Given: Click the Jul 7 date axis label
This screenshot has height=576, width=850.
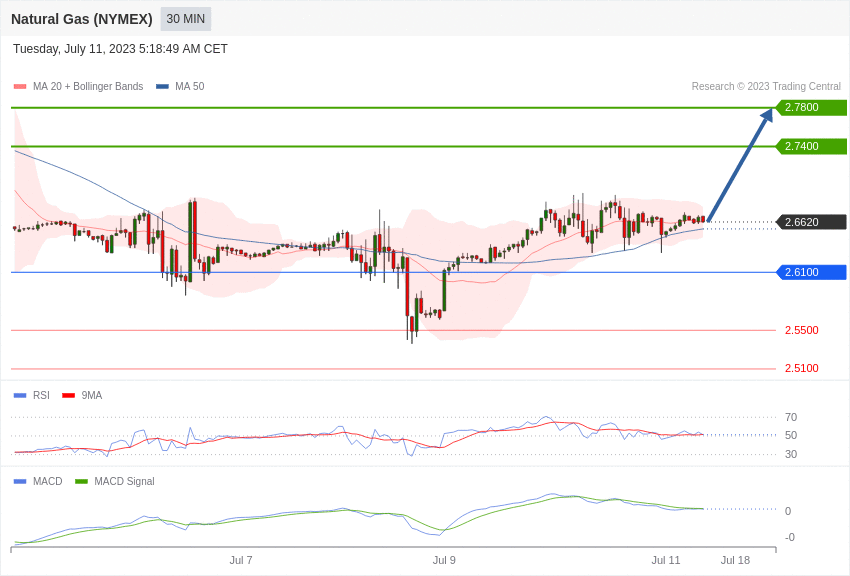Looking at the screenshot, I should click(x=241, y=560).
